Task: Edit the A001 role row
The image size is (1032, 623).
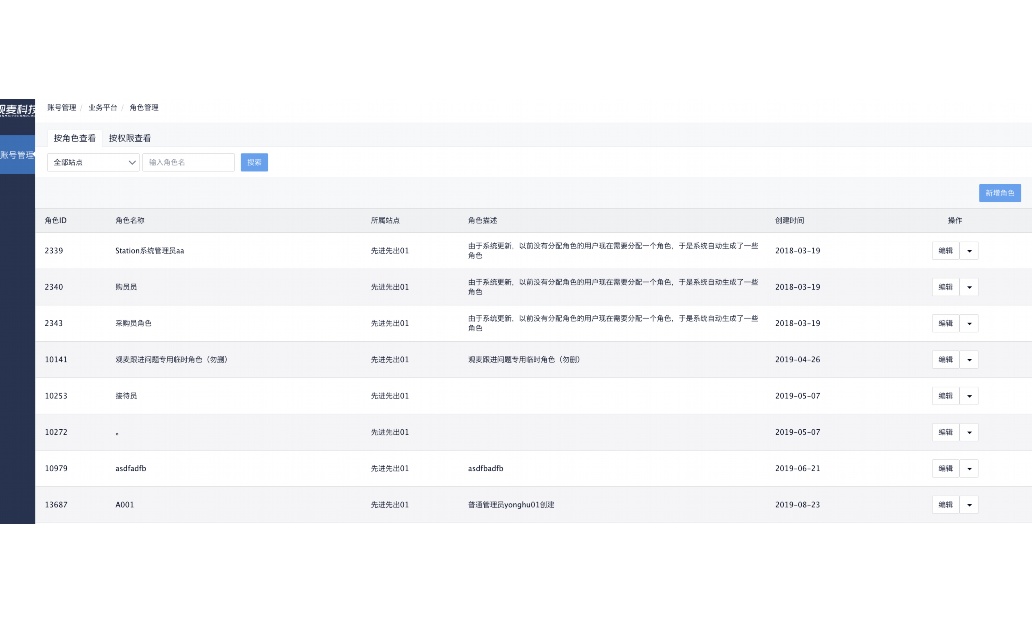Action: [x=945, y=505]
